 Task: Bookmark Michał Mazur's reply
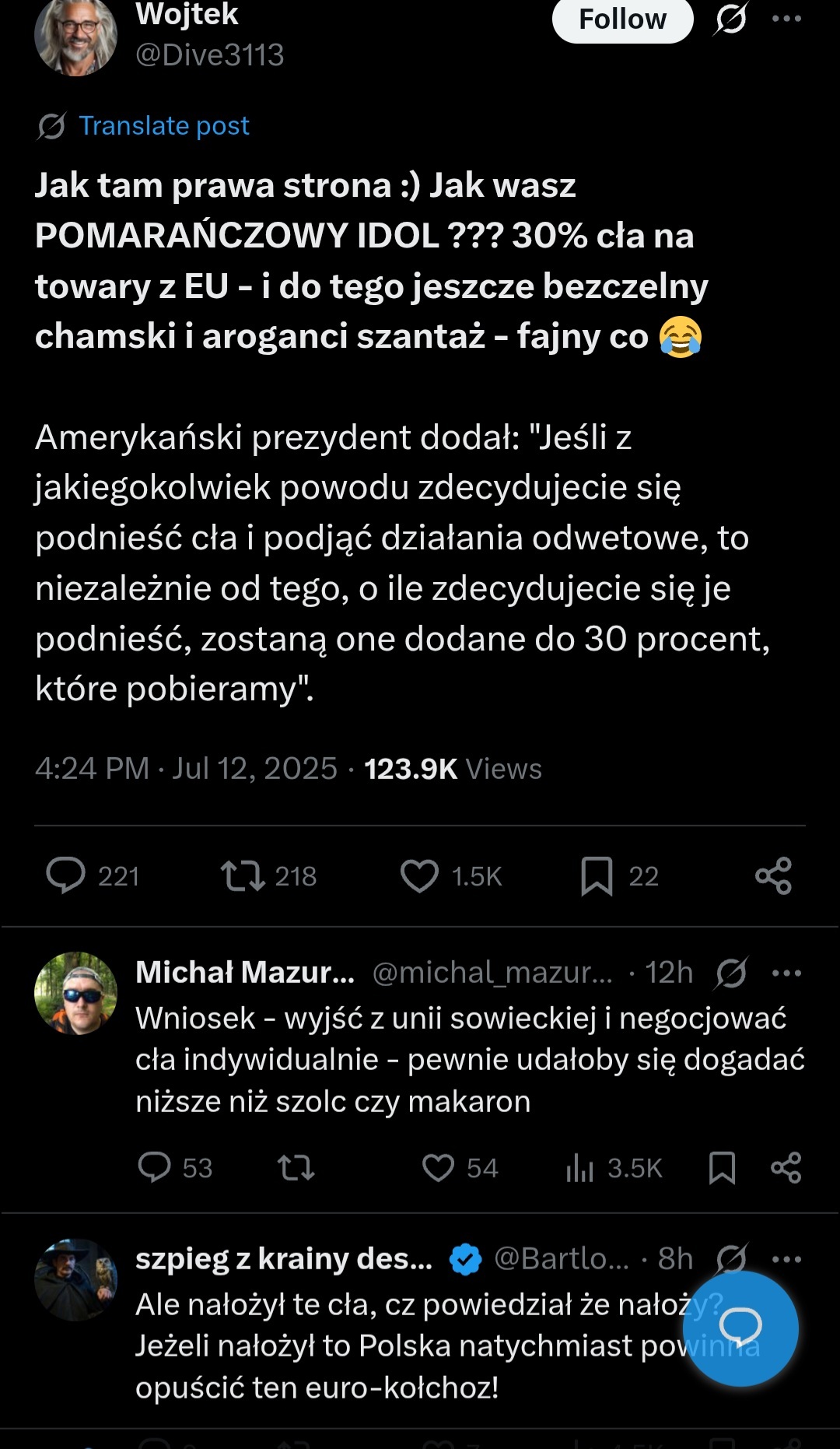pyautogui.click(x=722, y=1167)
